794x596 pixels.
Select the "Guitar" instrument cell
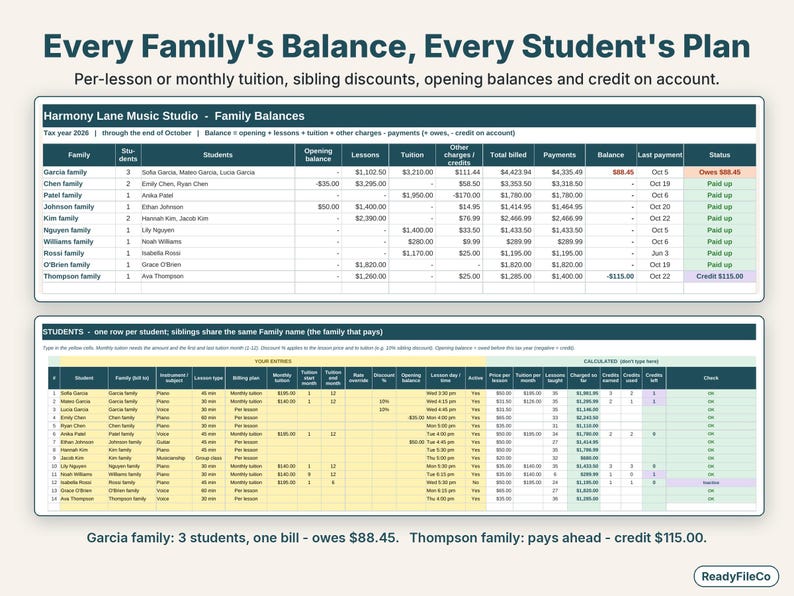click(174, 442)
